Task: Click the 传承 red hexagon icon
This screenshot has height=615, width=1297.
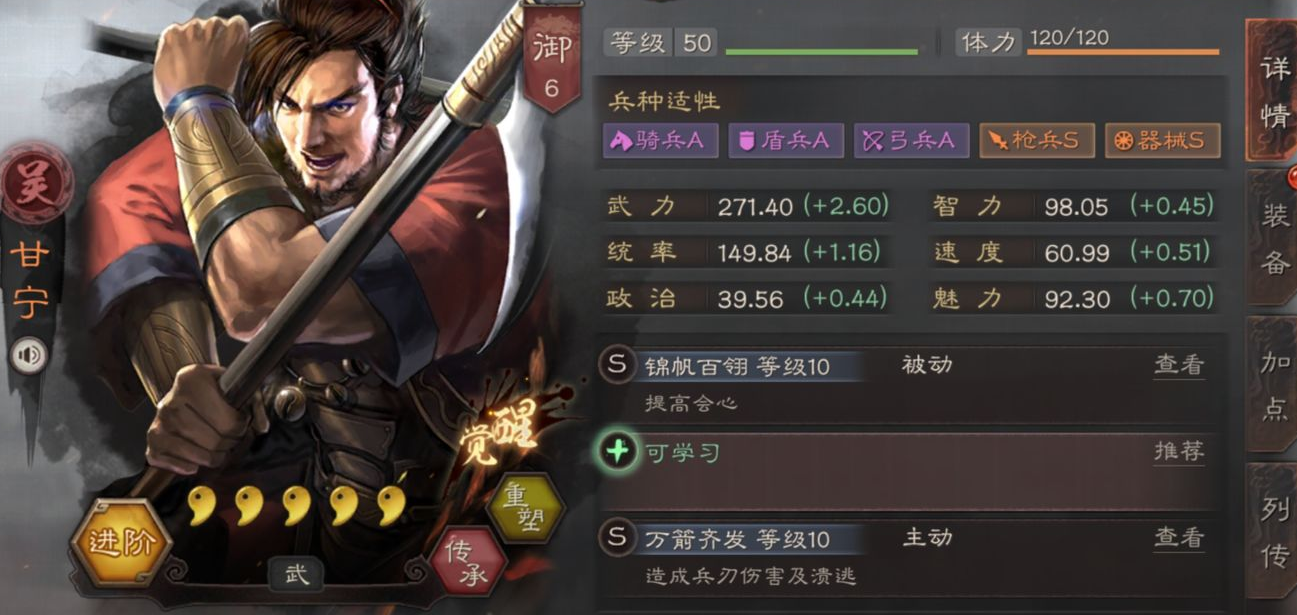Action: 467,560
